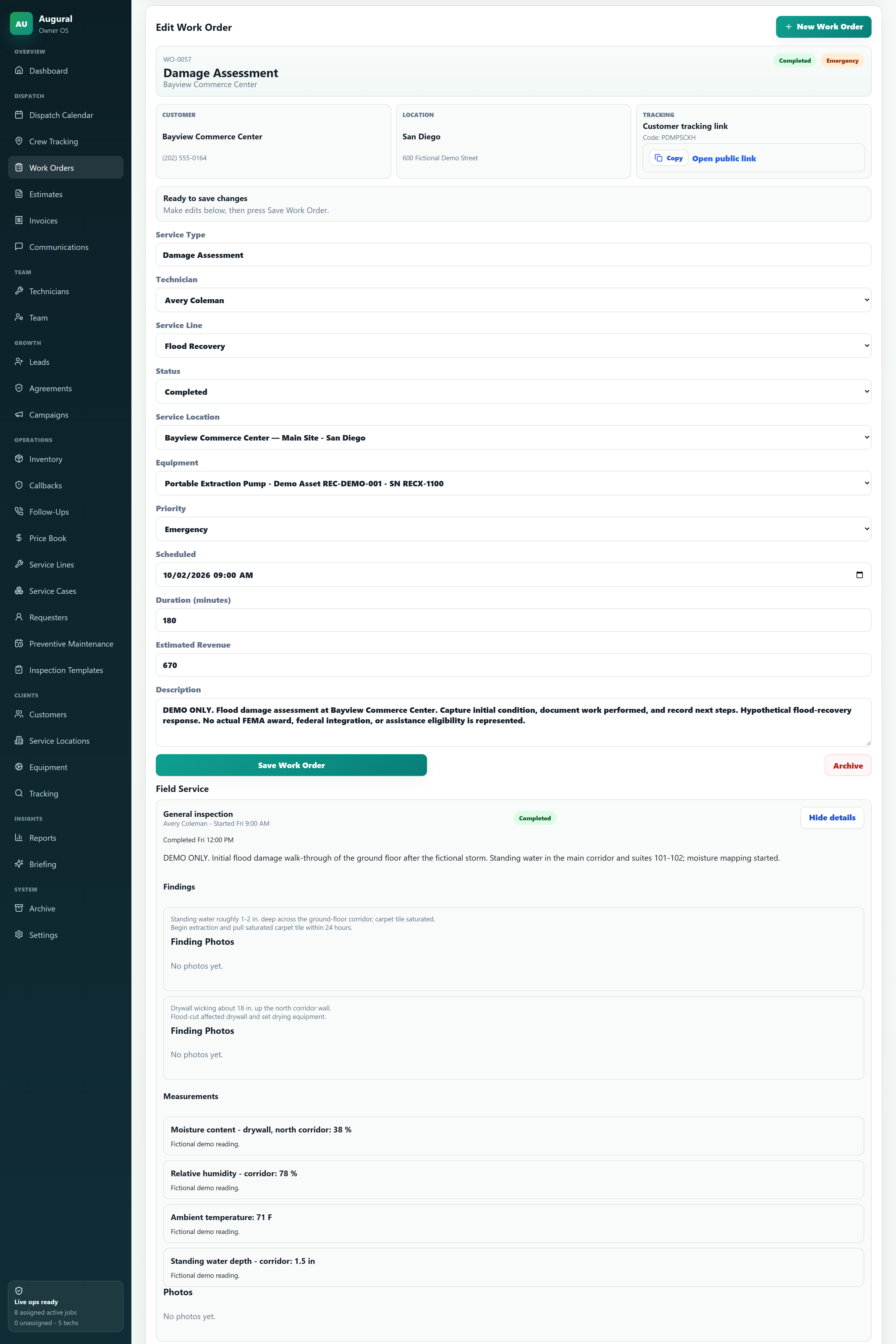The width and height of the screenshot is (896, 1344).
Task: Click the Agreements shield icon
Action: point(19,388)
